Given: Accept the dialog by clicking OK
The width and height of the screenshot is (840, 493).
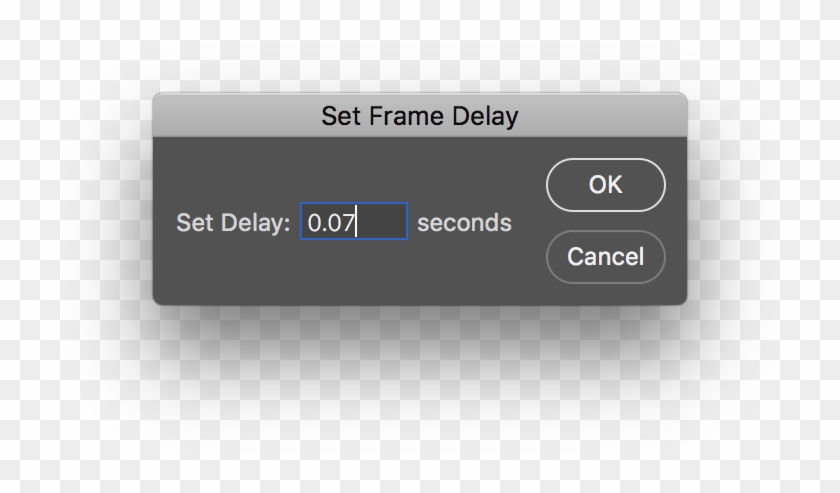Looking at the screenshot, I should 605,185.
